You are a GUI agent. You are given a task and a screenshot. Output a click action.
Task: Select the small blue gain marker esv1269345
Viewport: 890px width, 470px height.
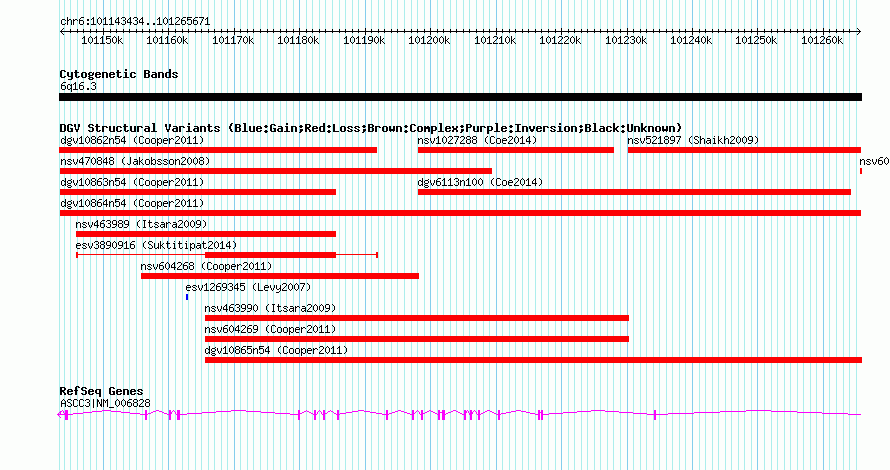point(187,297)
